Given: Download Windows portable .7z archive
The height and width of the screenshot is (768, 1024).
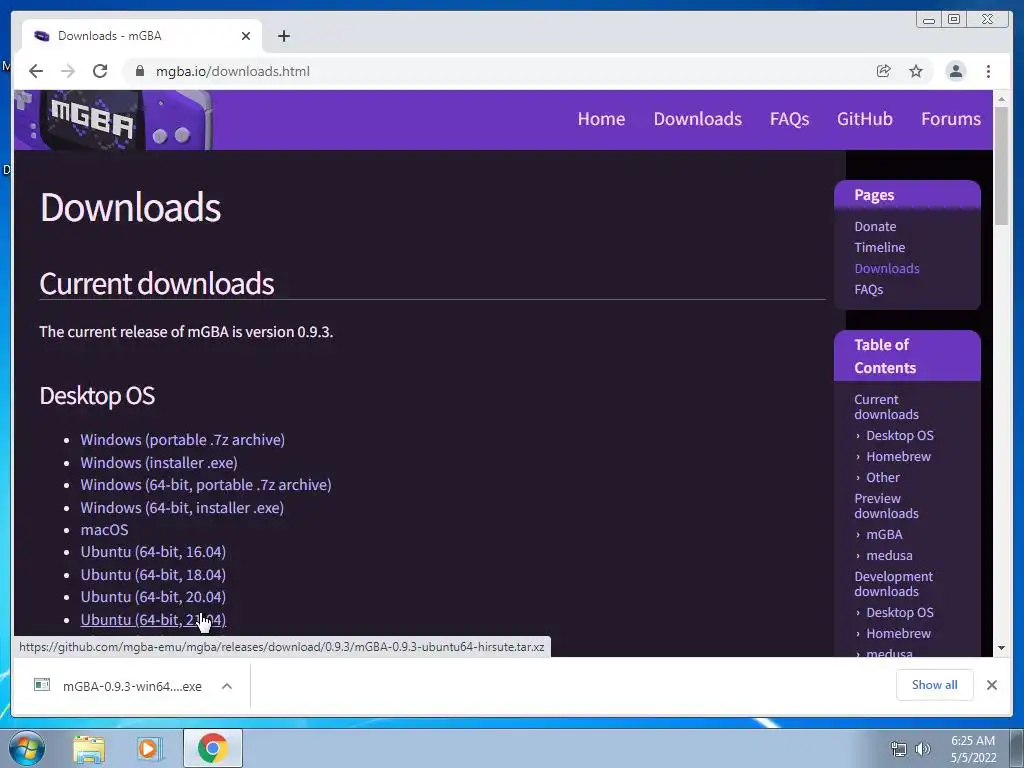Looking at the screenshot, I should (182, 440).
